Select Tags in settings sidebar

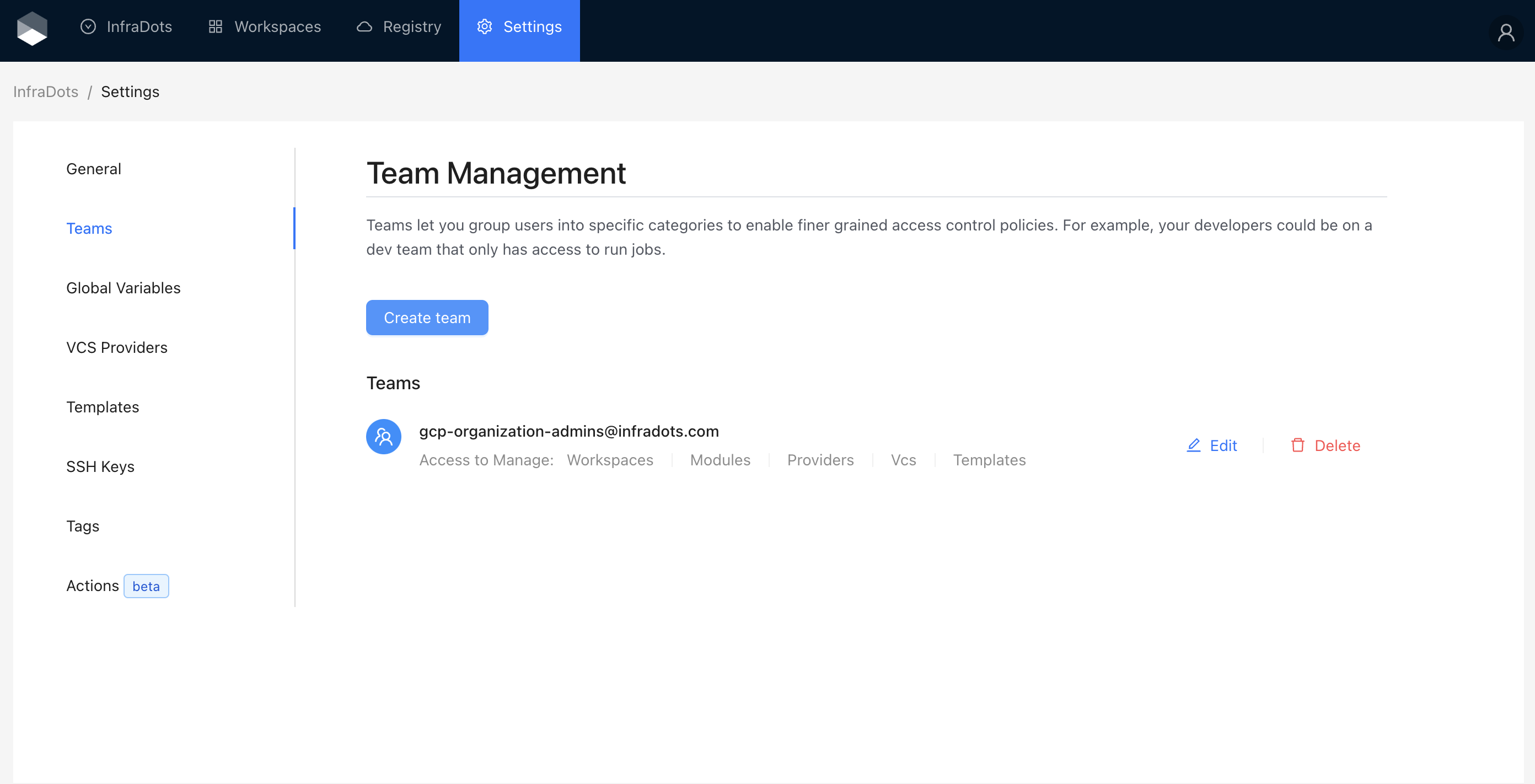pyautogui.click(x=83, y=527)
